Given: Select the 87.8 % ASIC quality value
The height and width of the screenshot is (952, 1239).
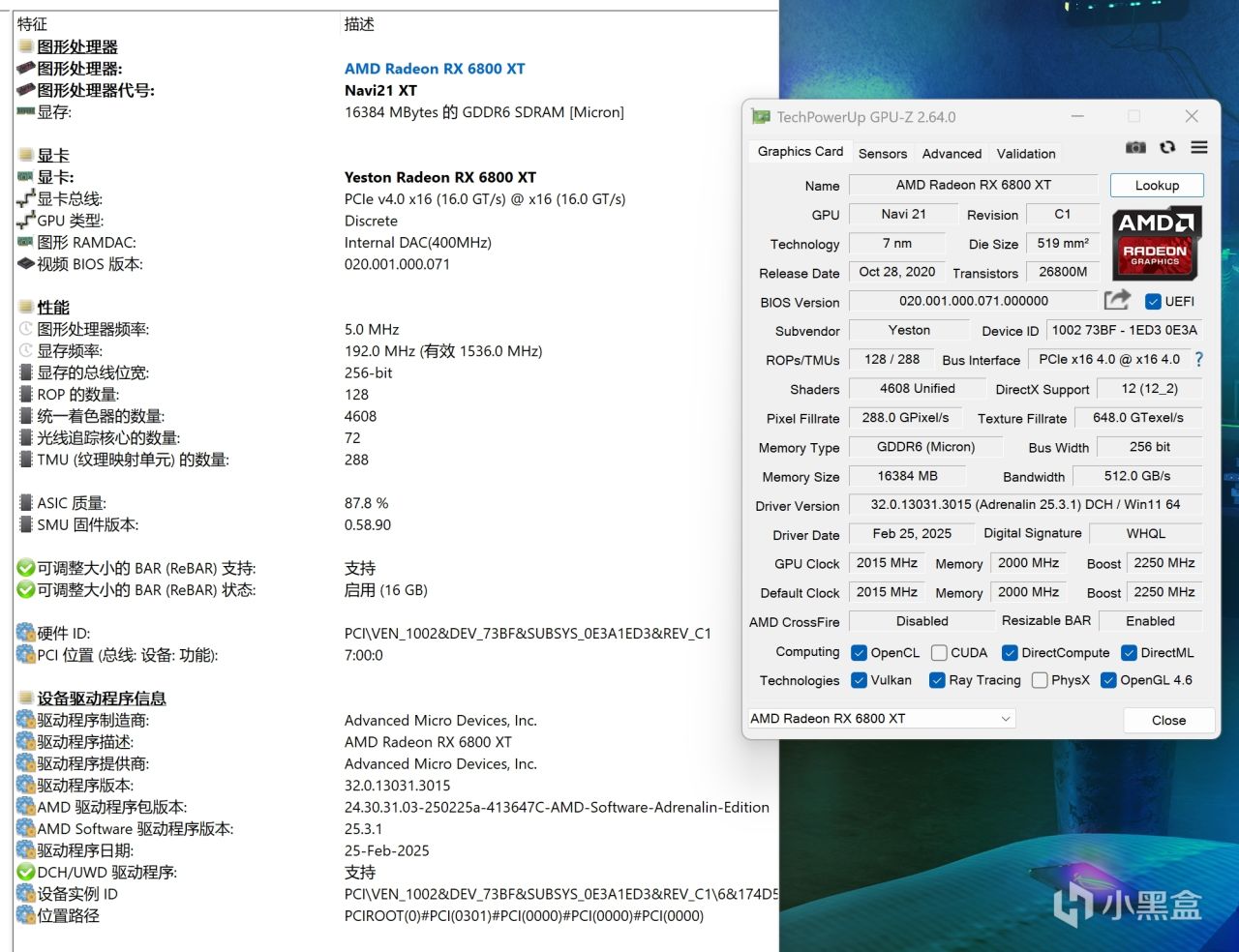Looking at the screenshot, I should coord(366,503).
